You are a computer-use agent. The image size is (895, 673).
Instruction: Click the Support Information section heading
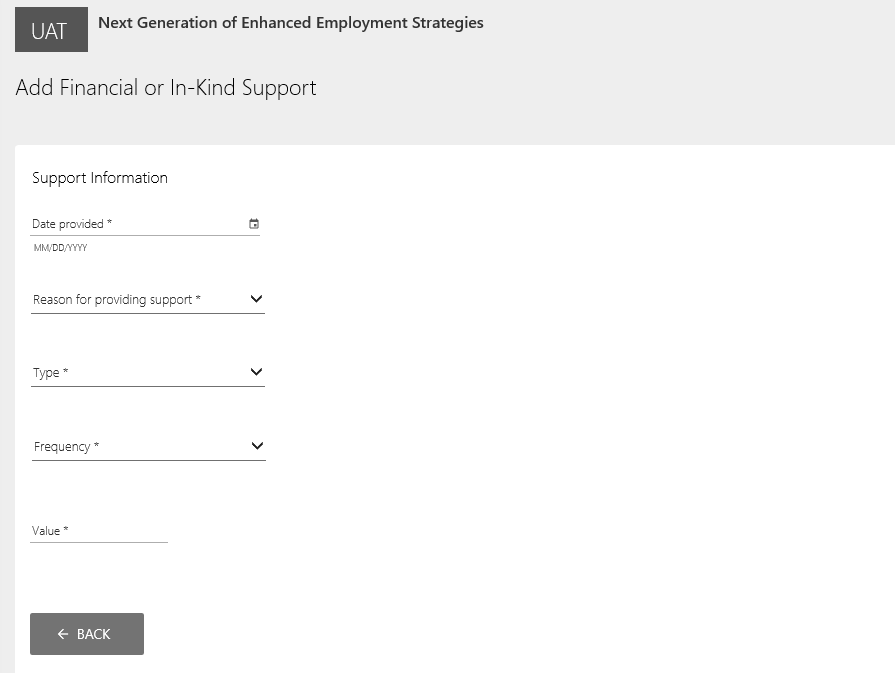tap(100, 178)
